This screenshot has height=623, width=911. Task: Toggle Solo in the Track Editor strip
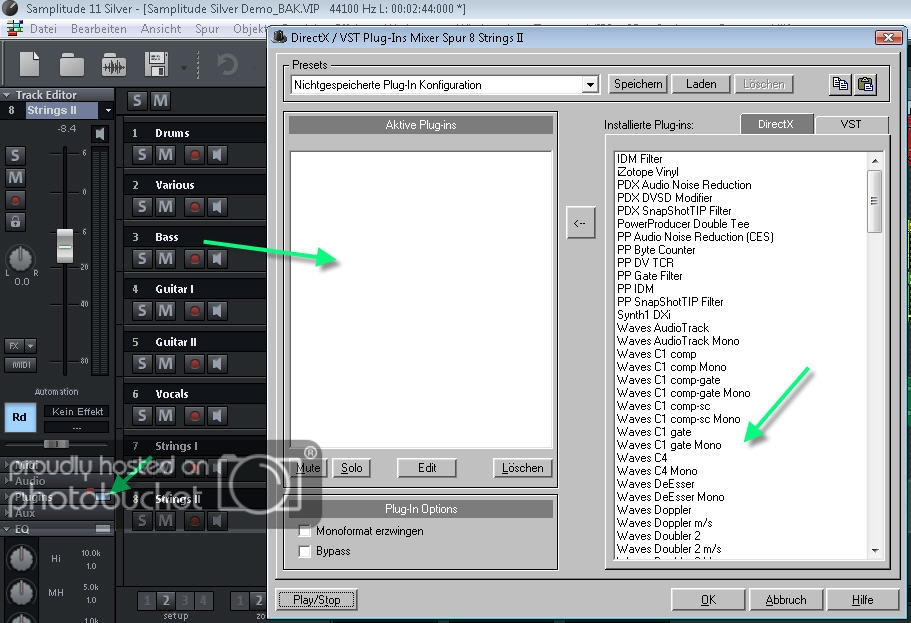[x=15, y=155]
